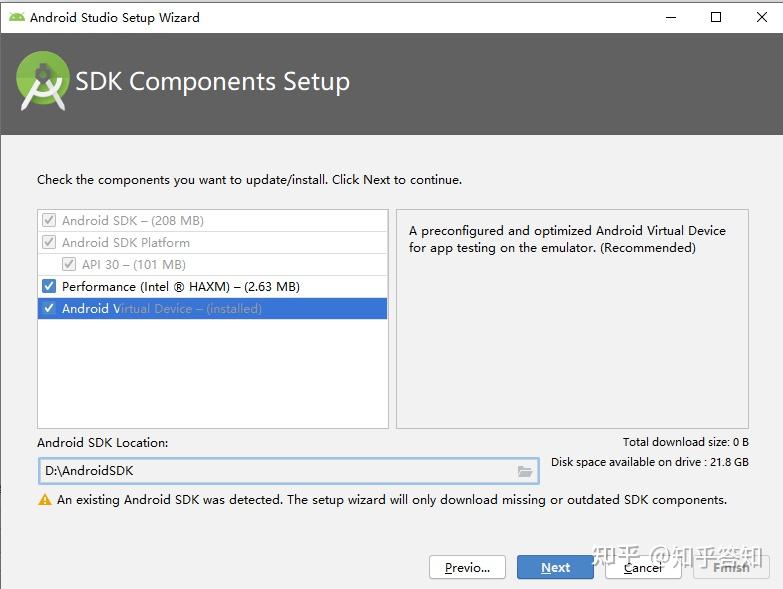Select the Android SDK Platform tree row
The image size is (783, 589).
pos(213,243)
